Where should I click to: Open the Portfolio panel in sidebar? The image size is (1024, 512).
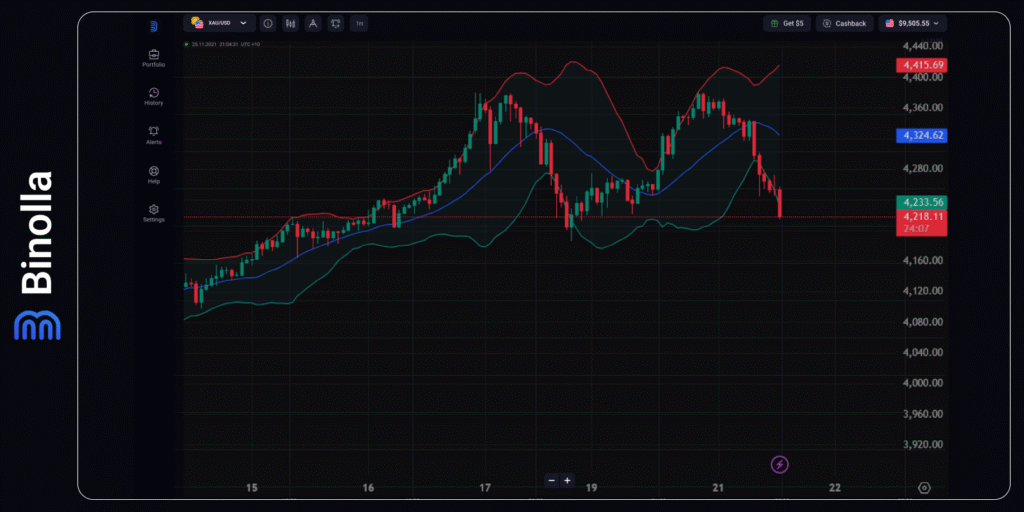click(x=153, y=57)
